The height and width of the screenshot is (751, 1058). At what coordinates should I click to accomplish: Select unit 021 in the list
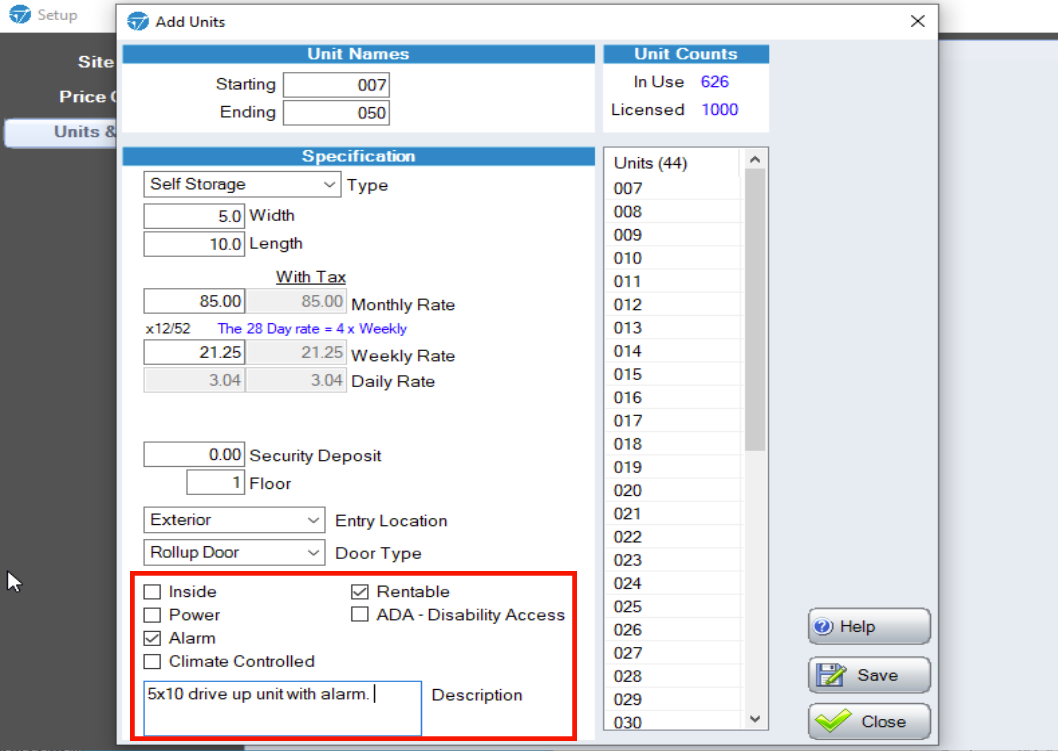coord(674,514)
